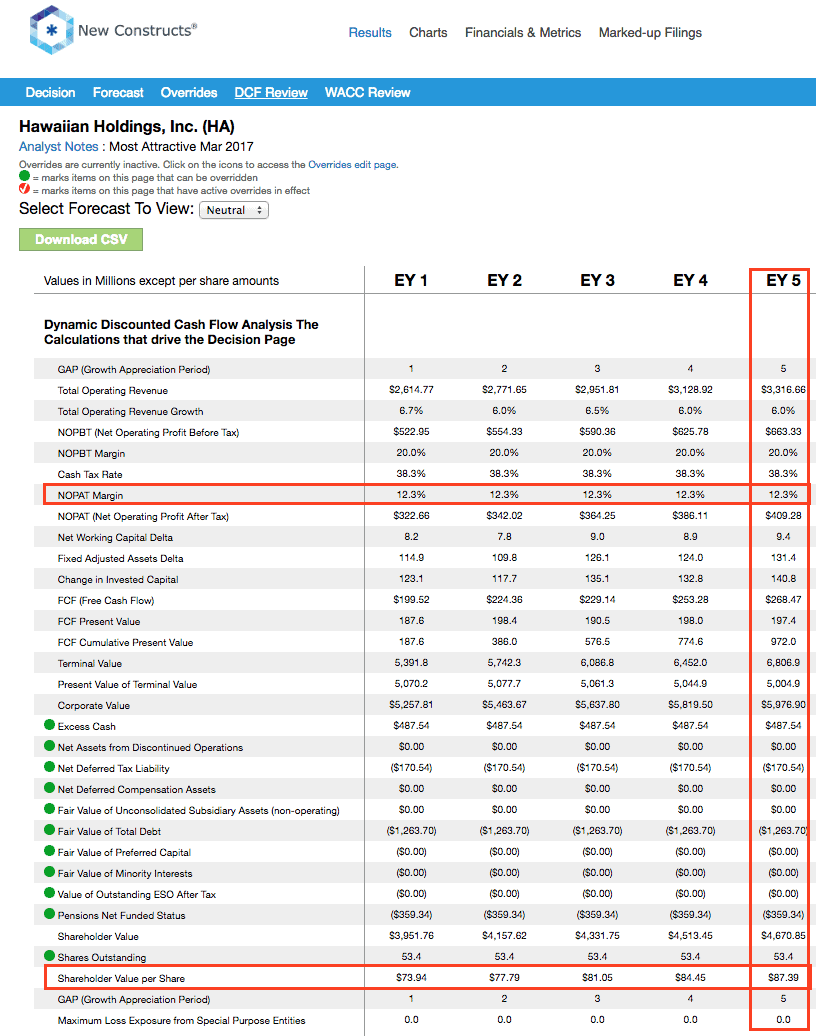Click the Change in Invested Capital label
The image size is (816, 1036).
coord(118,579)
